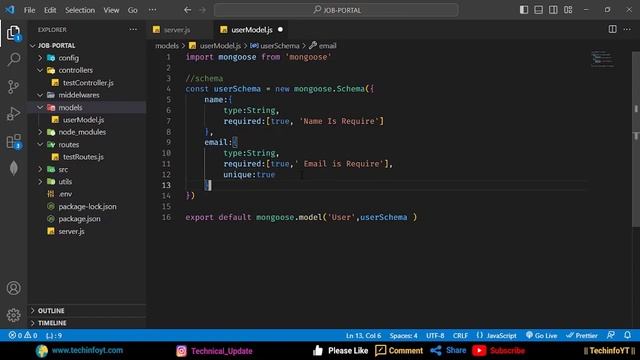Open the Search view icon
This screenshot has height=360, width=640.
(13, 60)
